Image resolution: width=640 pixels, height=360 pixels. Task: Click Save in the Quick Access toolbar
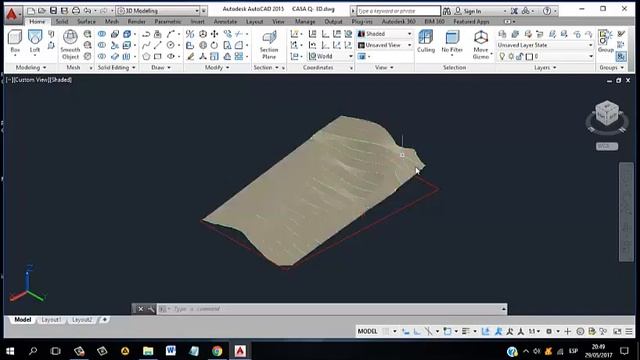(53, 11)
